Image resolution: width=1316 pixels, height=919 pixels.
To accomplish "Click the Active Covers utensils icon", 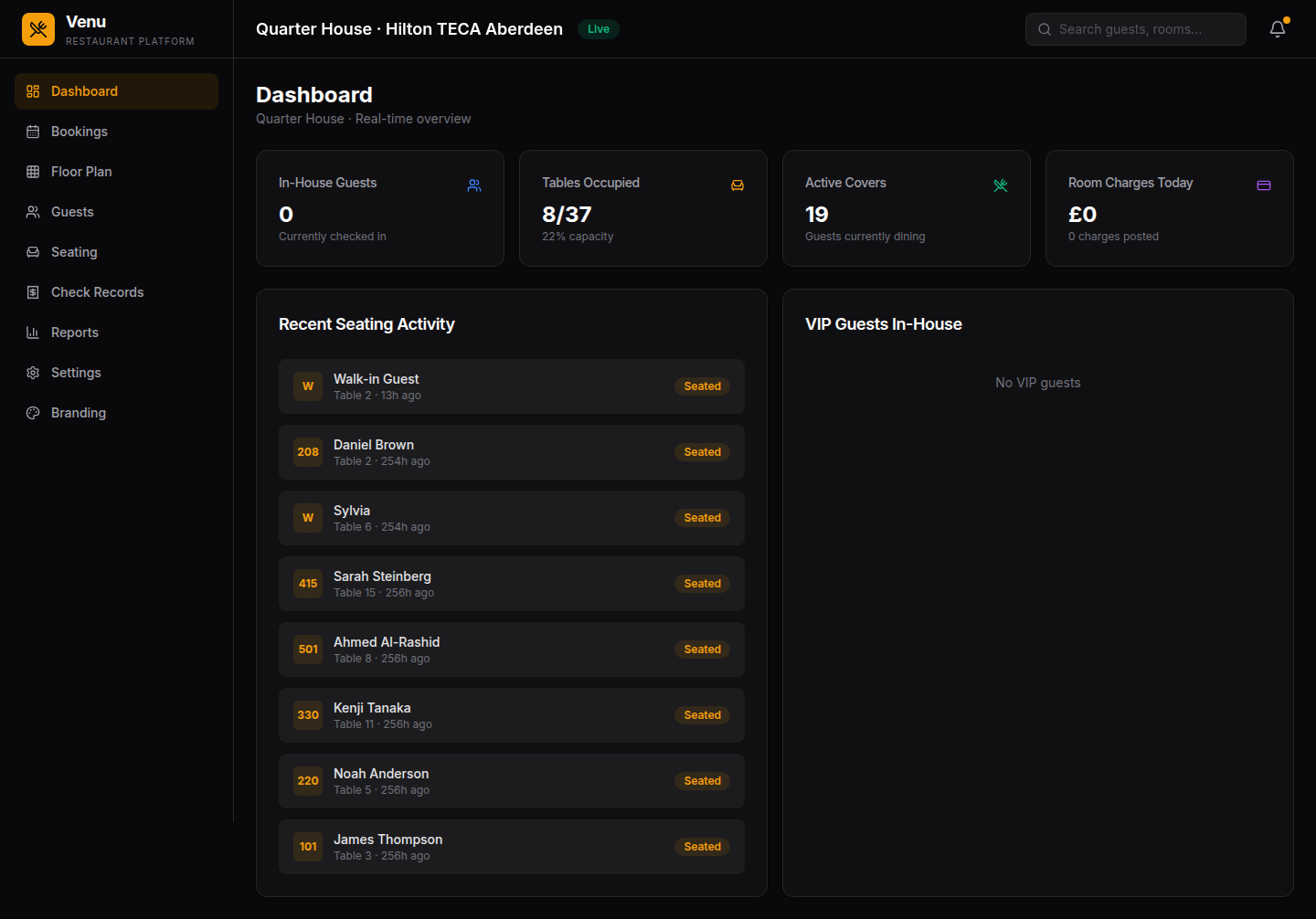I will [1001, 185].
